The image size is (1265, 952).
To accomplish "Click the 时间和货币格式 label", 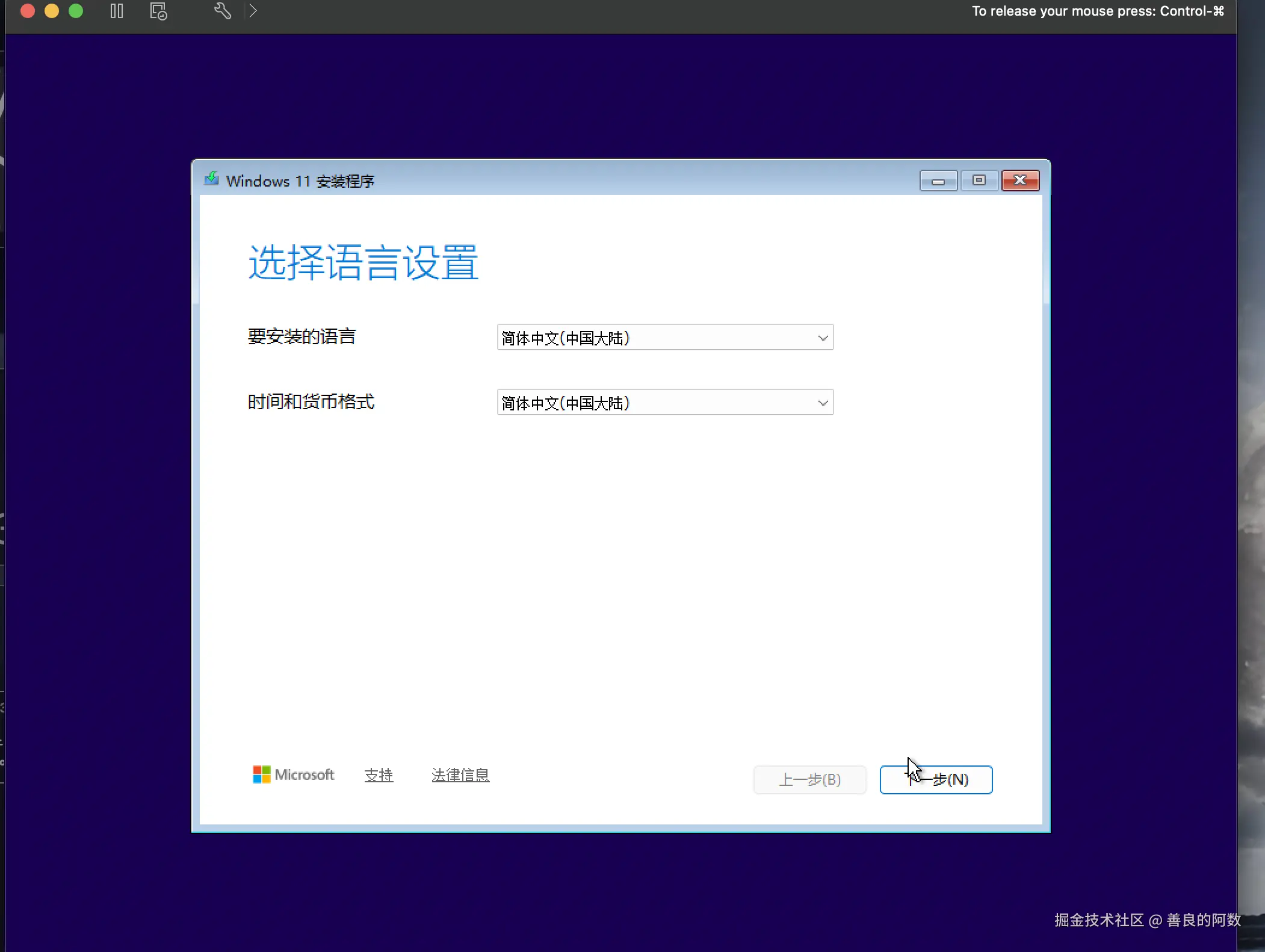I will [x=311, y=401].
